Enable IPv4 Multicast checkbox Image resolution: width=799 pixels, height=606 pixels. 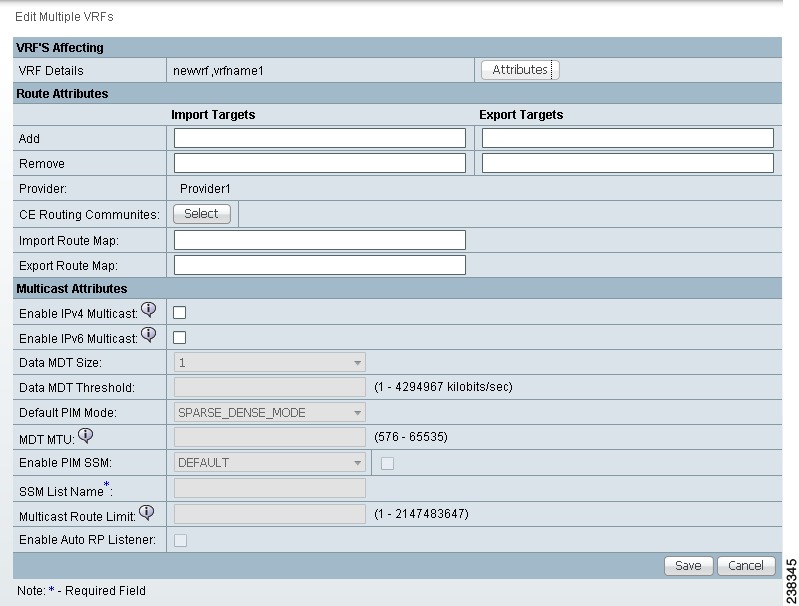179,312
